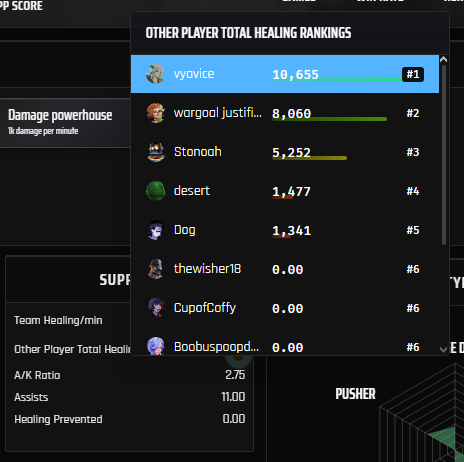464x462 pixels.
Task: Click the Assists stat label
Action: [31, 397]
